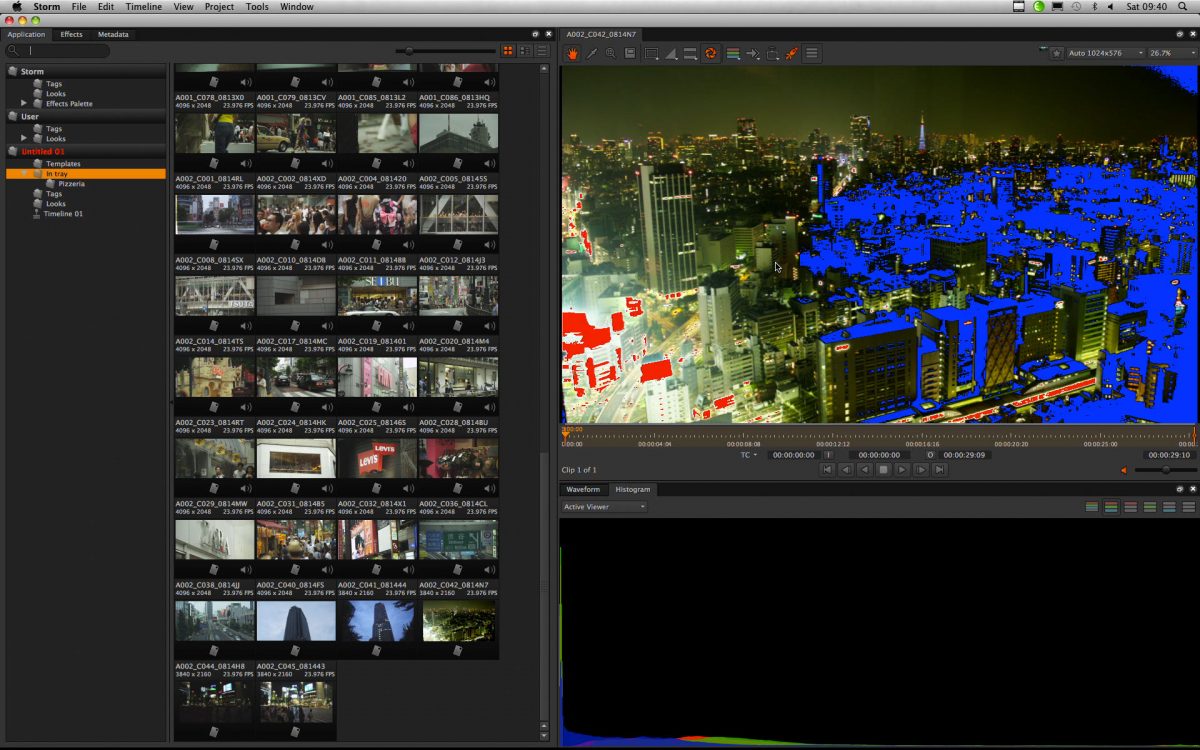
Task: Open the Project menu in the menu bar
Action: point(219,6)
